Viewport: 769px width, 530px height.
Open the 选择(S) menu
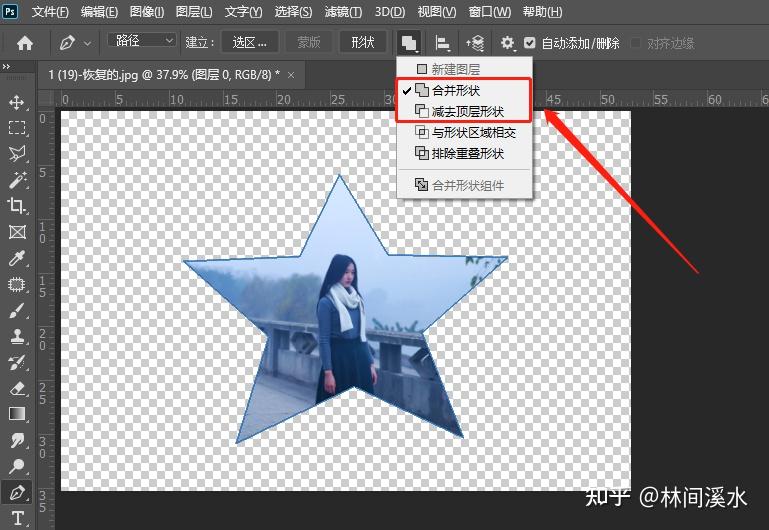pyautogui.click(x=293, y=12)
